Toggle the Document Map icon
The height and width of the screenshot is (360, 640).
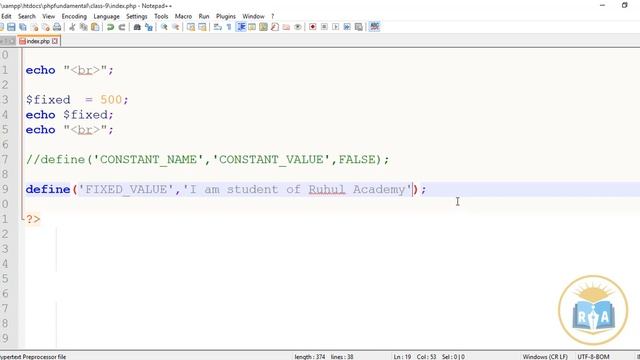click(263, 27)
